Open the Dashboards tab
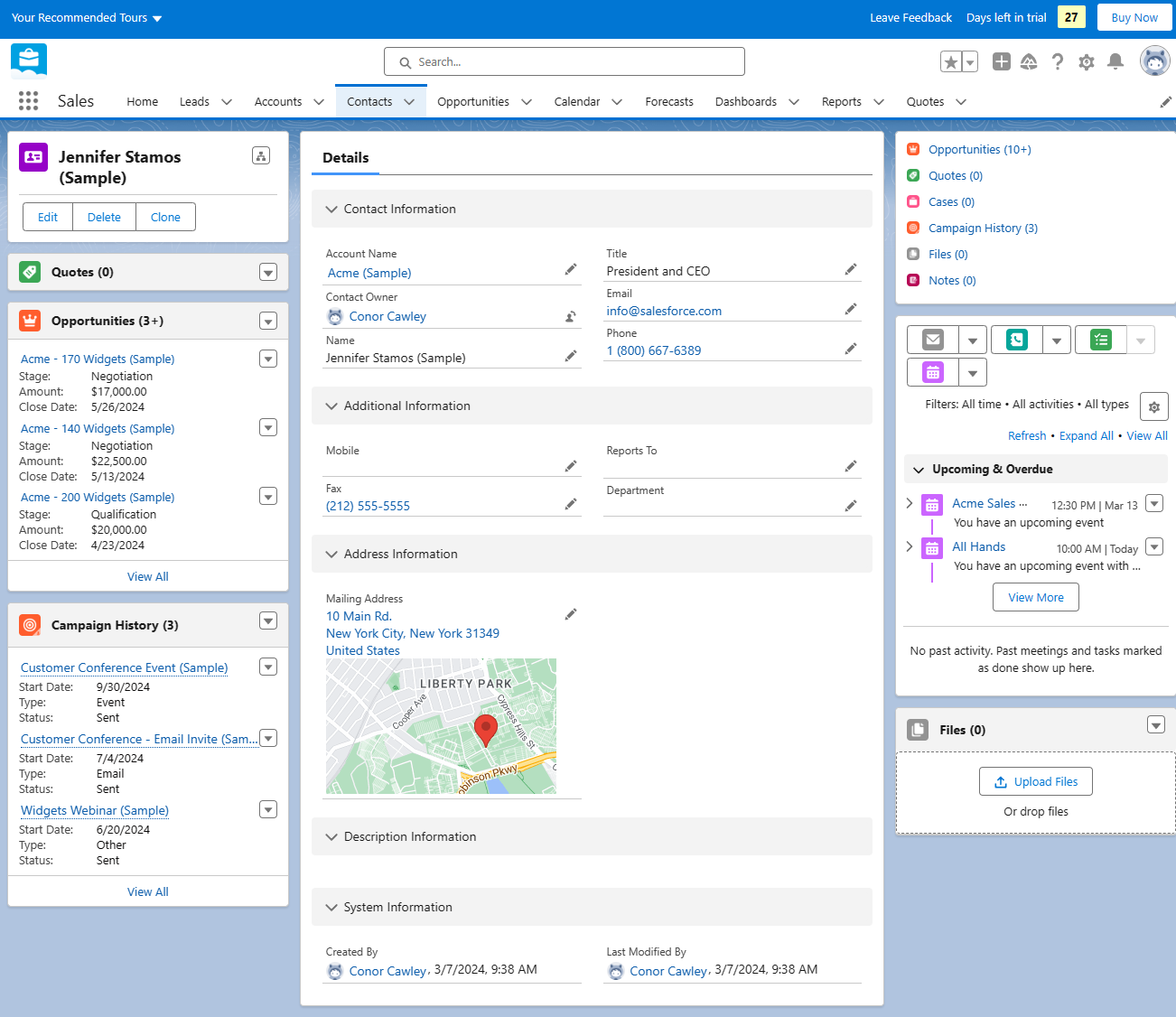This screenshot has width=1176, height=1017. click(x=746, y=102)
